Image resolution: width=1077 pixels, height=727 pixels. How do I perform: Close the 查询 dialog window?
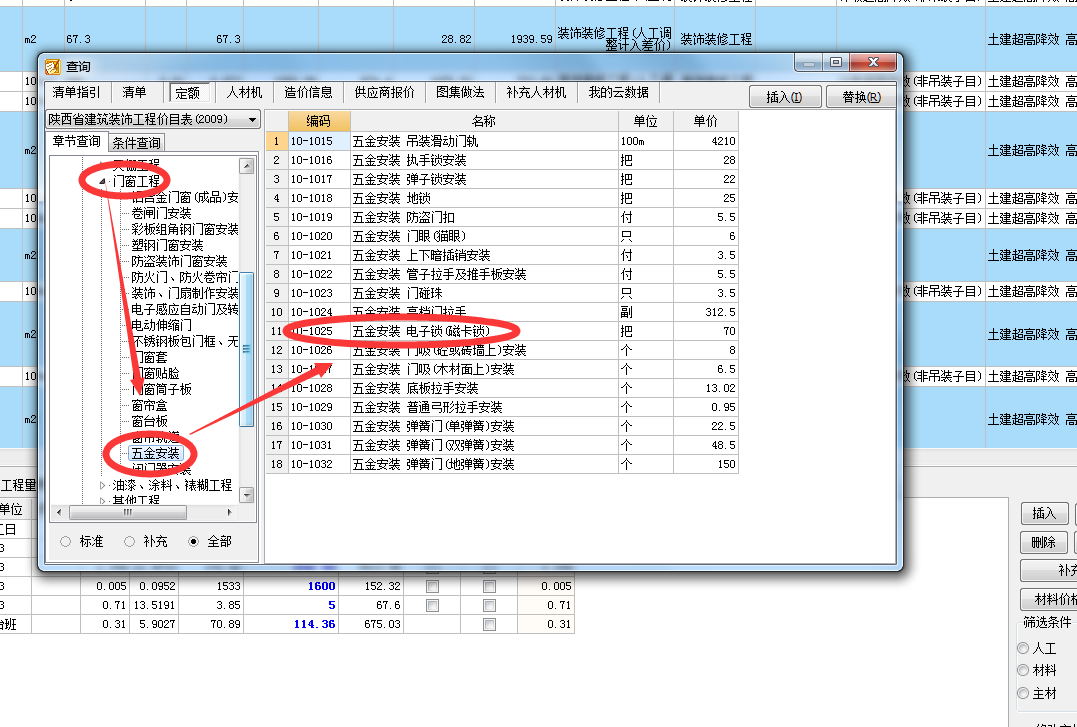point(873,63)
